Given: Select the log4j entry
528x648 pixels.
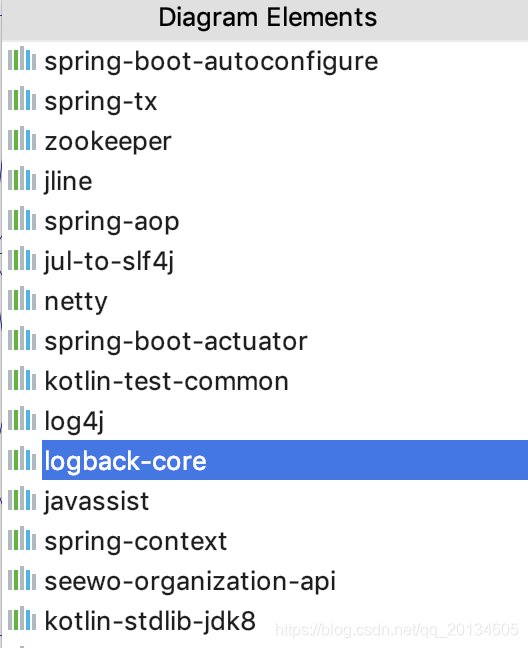Looking at the screenshot, I should (x=265, y=421).
